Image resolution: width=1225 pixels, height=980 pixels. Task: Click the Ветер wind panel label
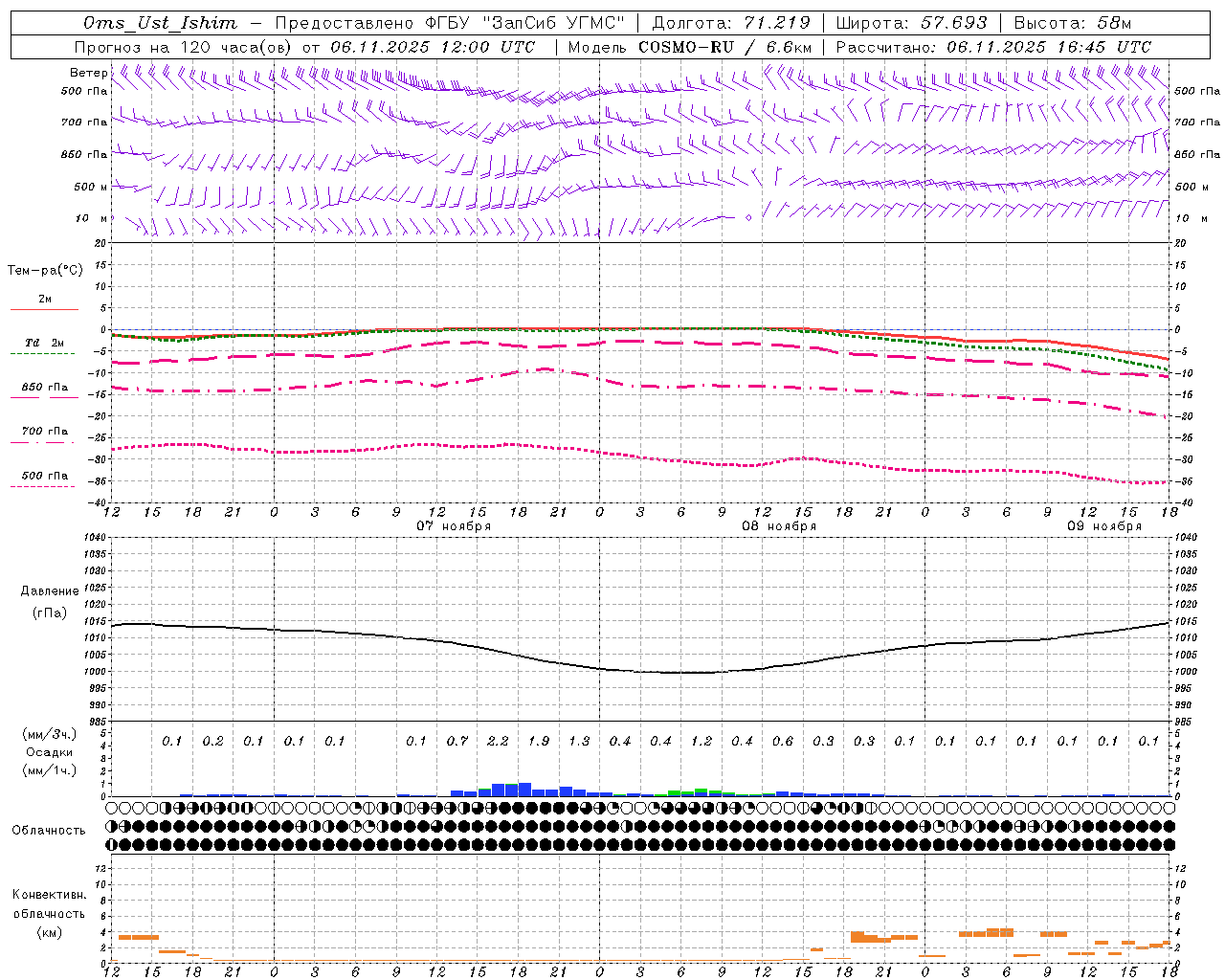(x=88, y=73)
